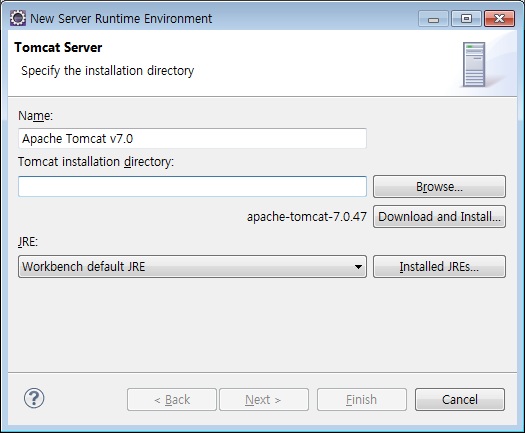The image size is (525, 433).
Task: Open the Installed JREs... preferences
Action: [x=439, y=267]
